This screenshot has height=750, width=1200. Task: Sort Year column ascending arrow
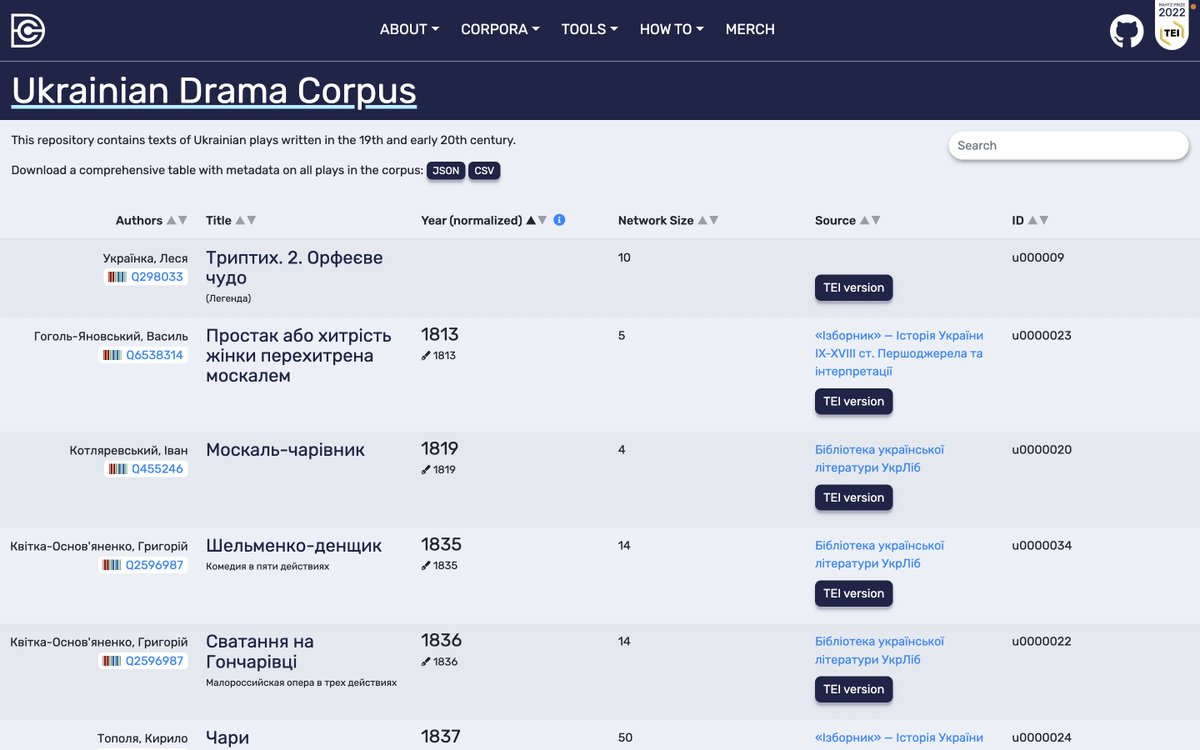(x=531, y=220)
